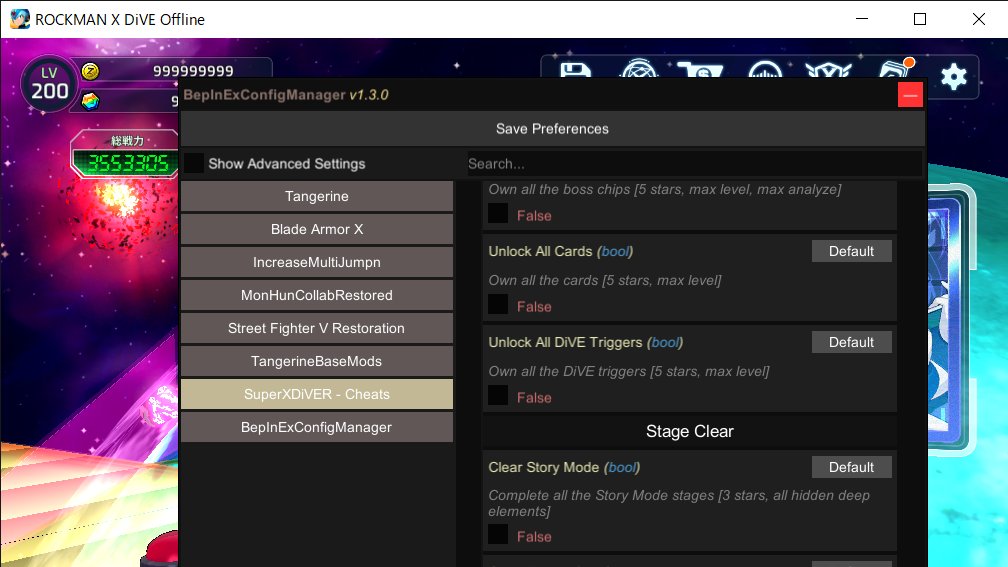The image size is (1008, 567).
Task: Click the 'BepInExConfigManager v1.3.0' title text
Action: (285, 95)
